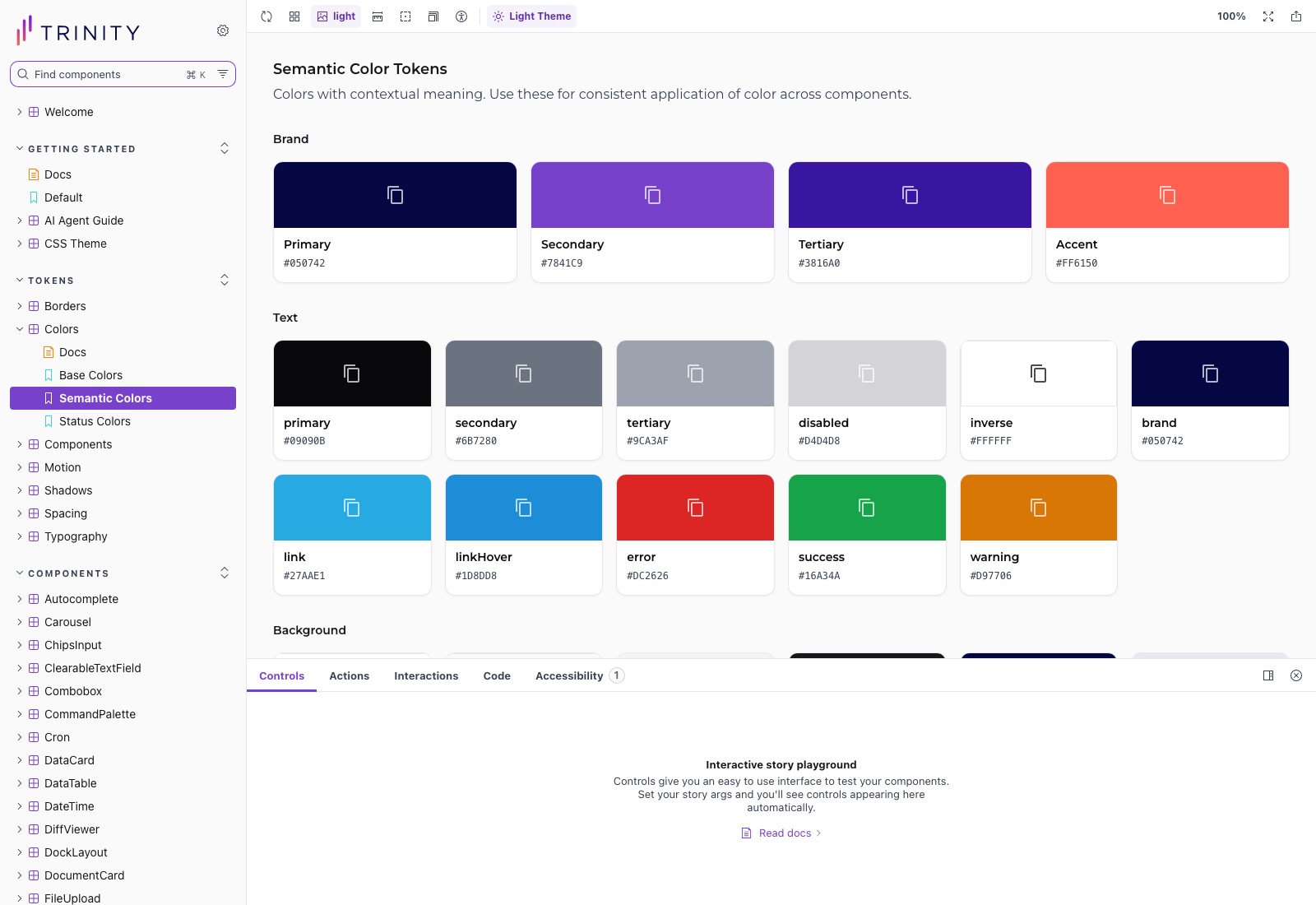This screenshot has height=905, width=1316.
Task: Copy the inverse text color icon
Action: pos(1039,374)
